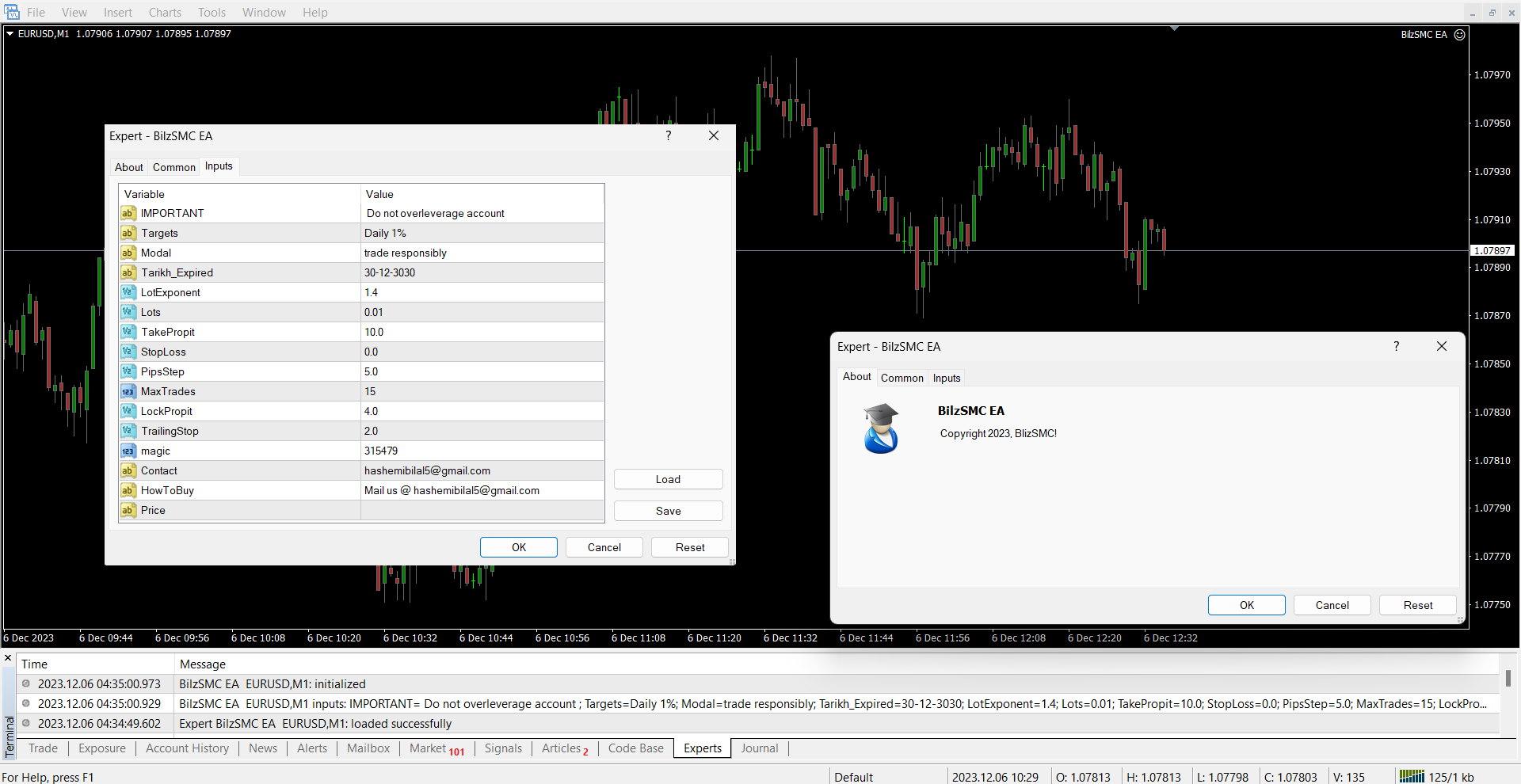Click the MetaTrader app icon in menu bar
This screenshot has width=1521, height=784.
click(12, 12)
